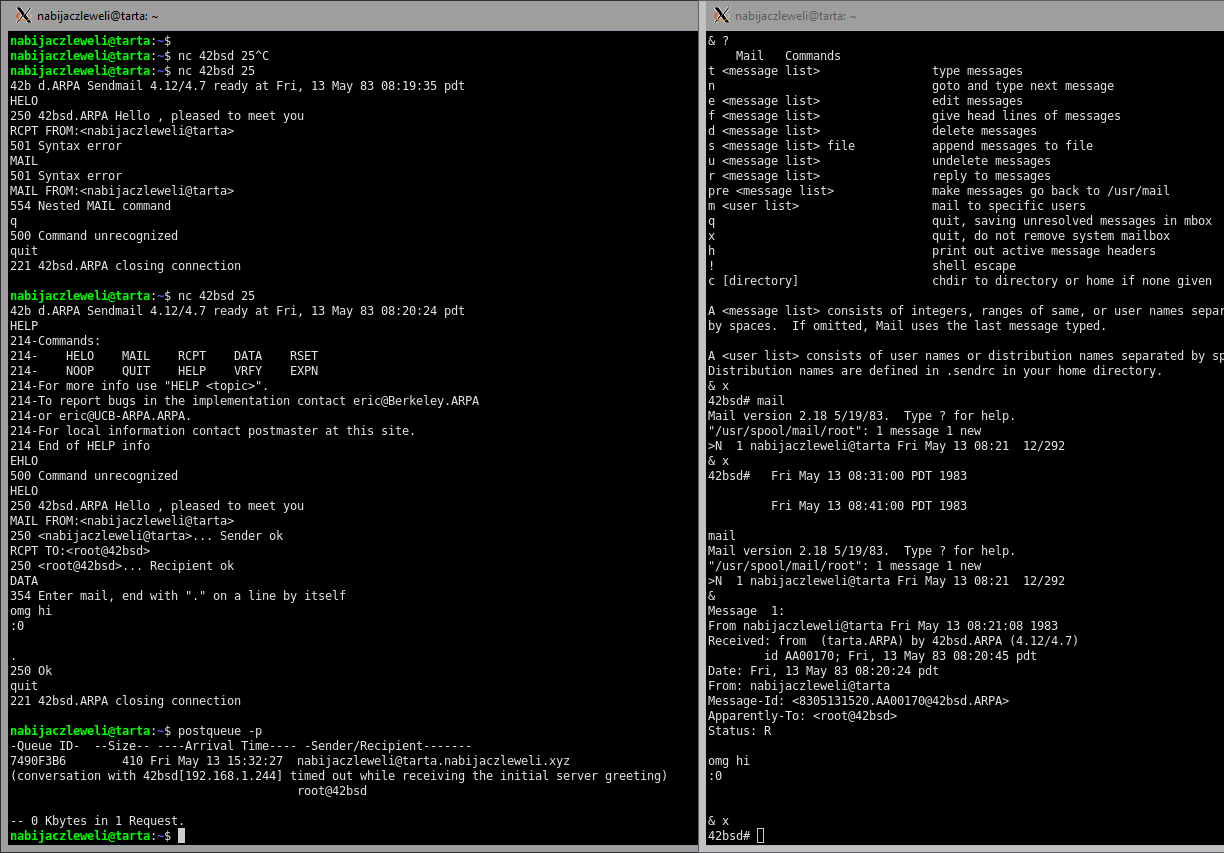Click the cursor at the right terminal's 42bsd# prompt

(760, 835)
